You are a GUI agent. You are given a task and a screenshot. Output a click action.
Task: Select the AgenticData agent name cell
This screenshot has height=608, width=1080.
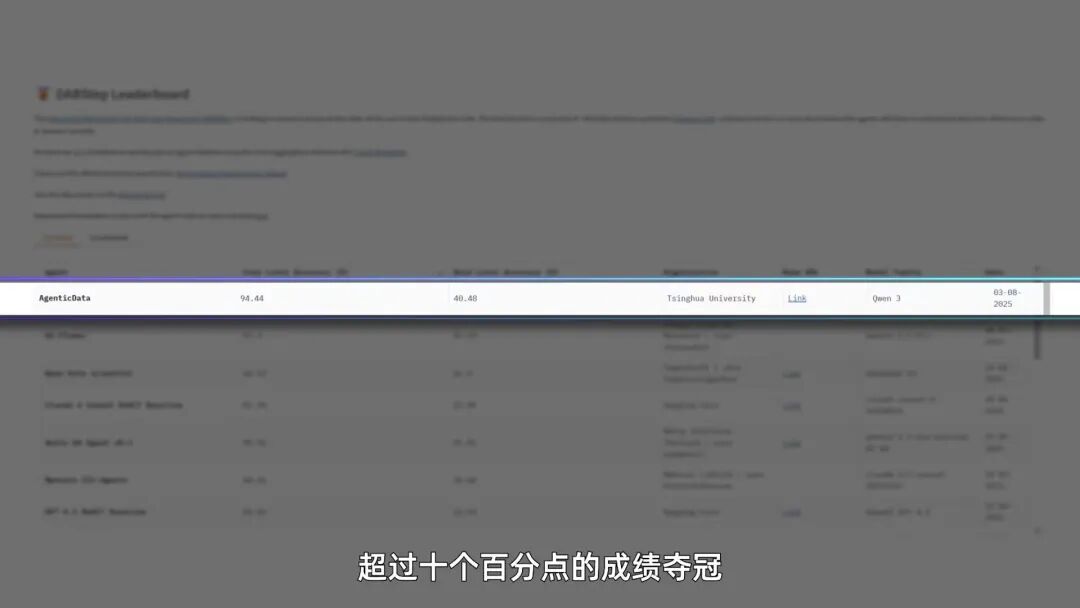[65, 298]
